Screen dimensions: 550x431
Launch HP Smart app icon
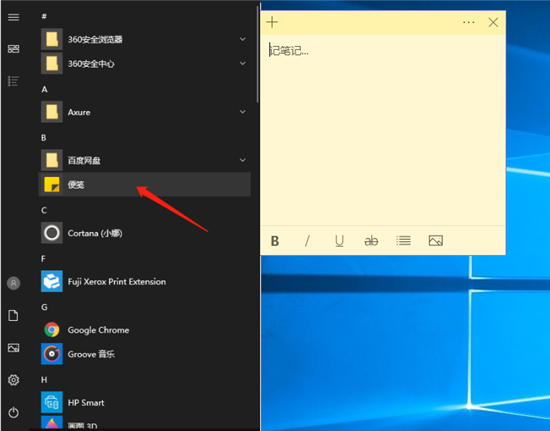52,402
